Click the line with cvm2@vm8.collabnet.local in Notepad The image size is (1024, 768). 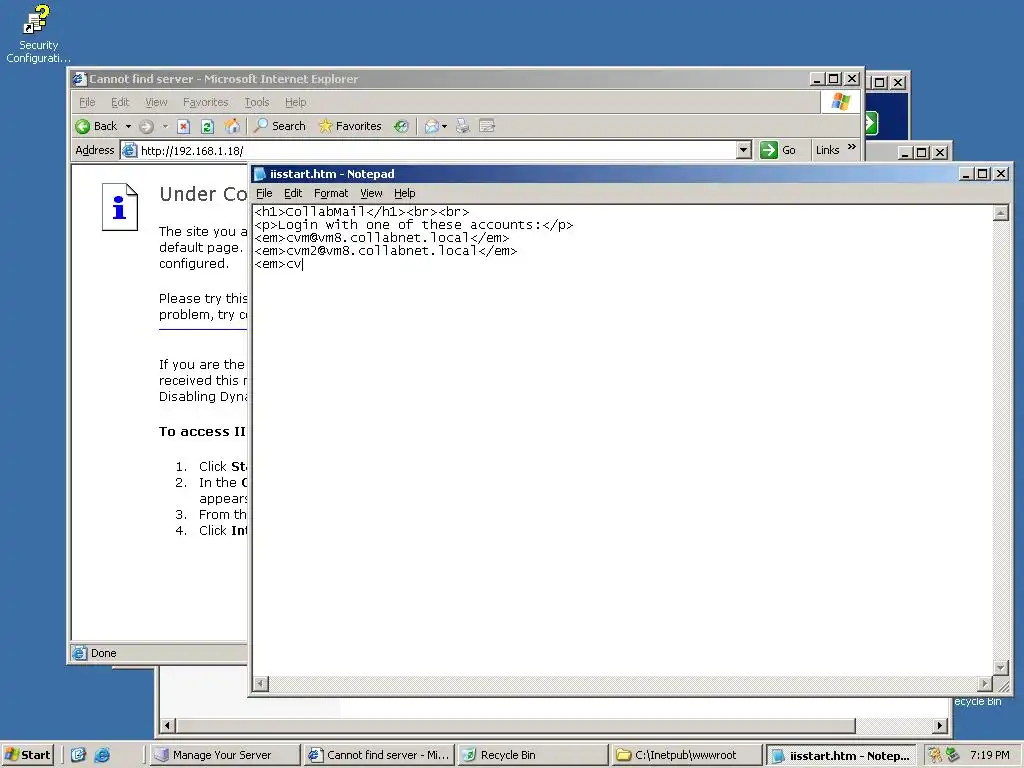(x=386, y=251)
